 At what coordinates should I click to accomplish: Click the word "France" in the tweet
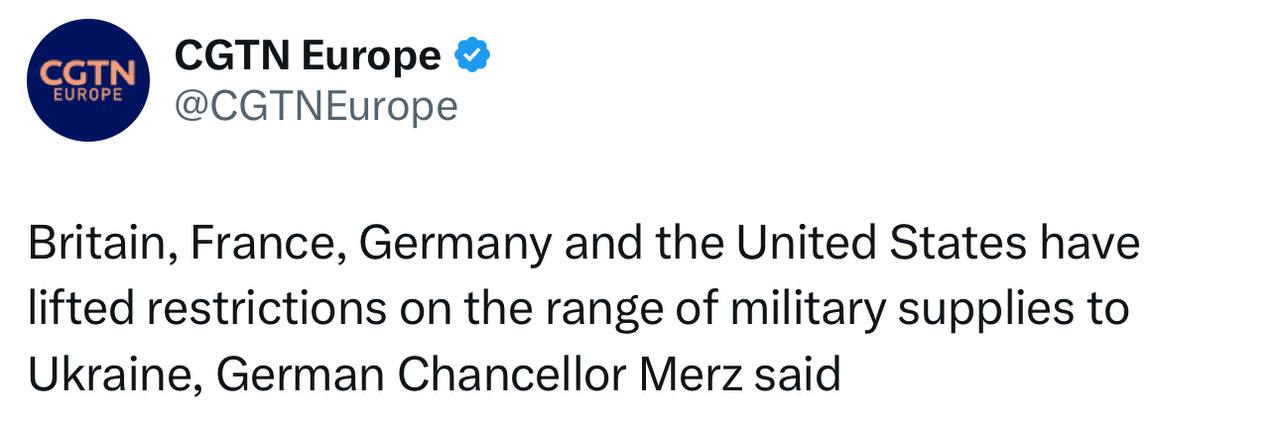click(262, 245)
